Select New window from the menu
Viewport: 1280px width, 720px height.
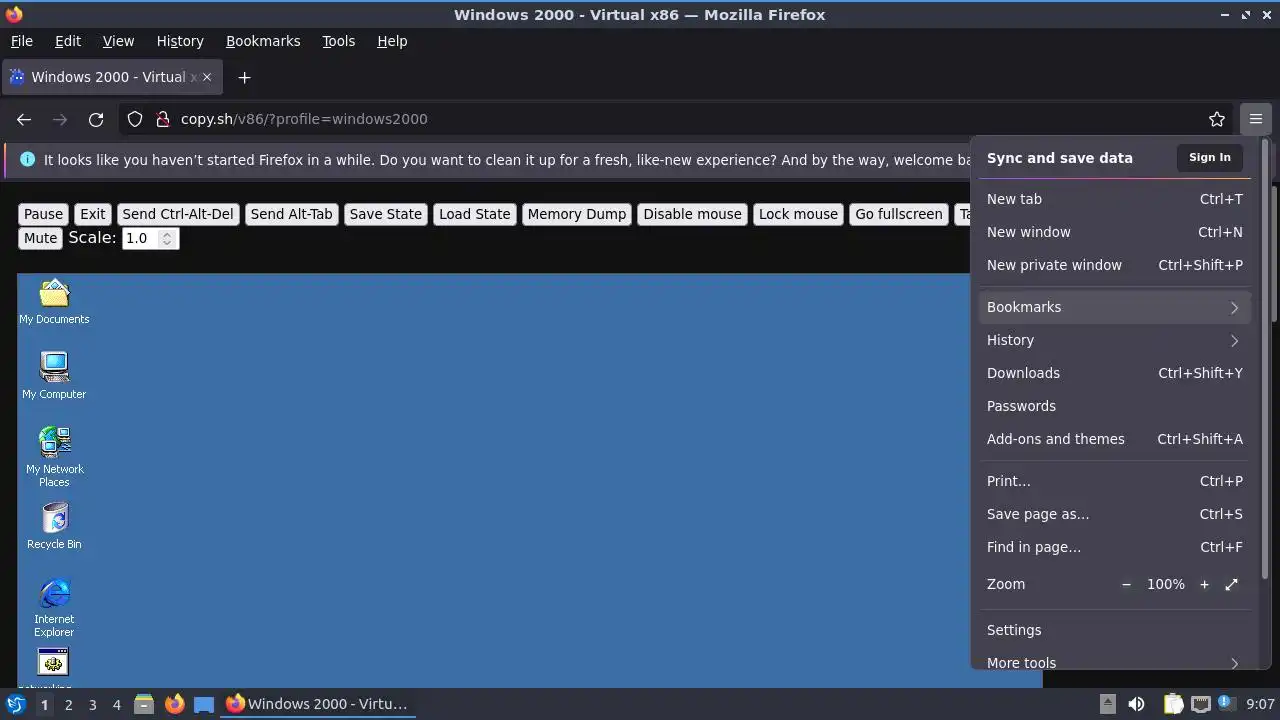point(1113,232)
